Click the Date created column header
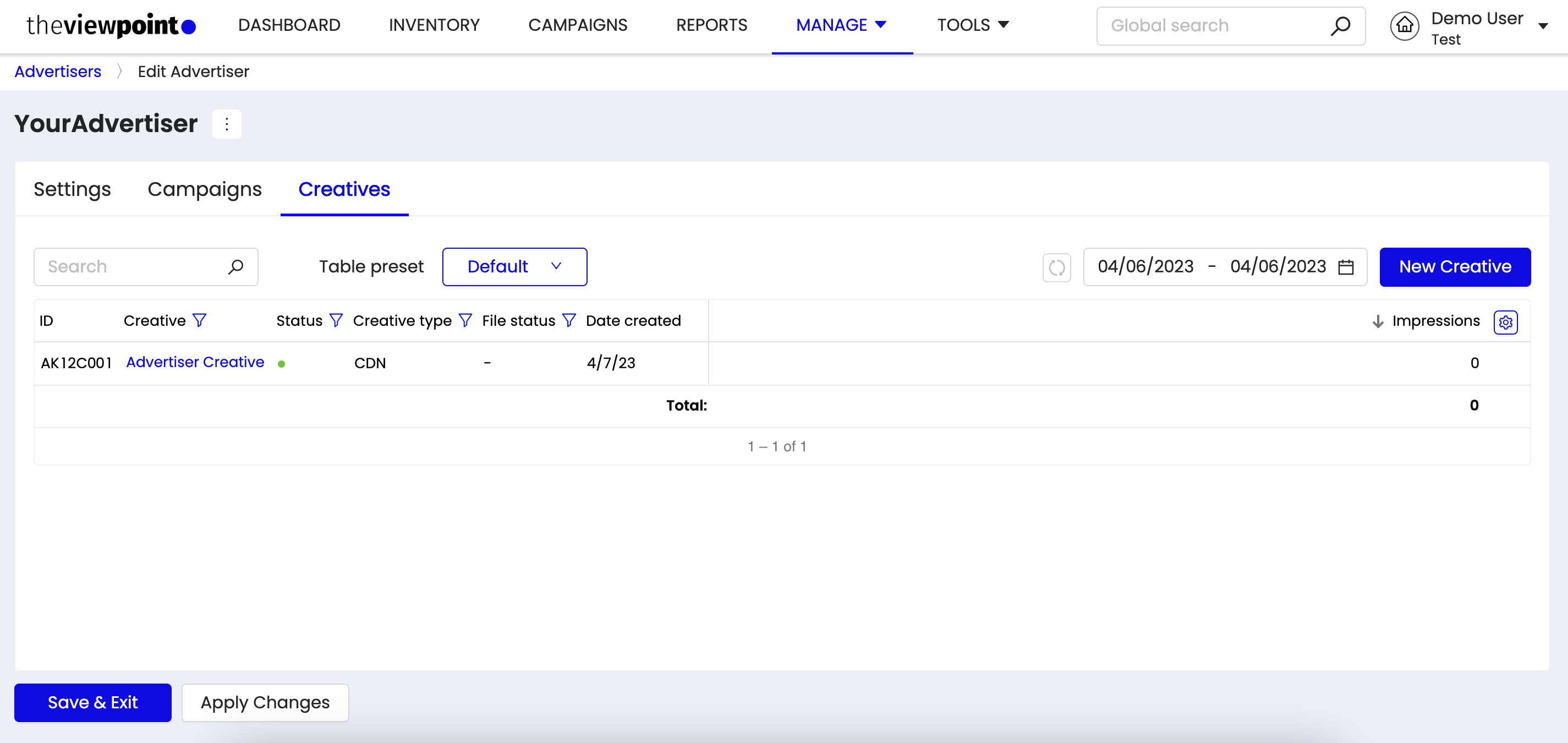The height and width of the screenshot is (743, 1568). coord(633,321)
